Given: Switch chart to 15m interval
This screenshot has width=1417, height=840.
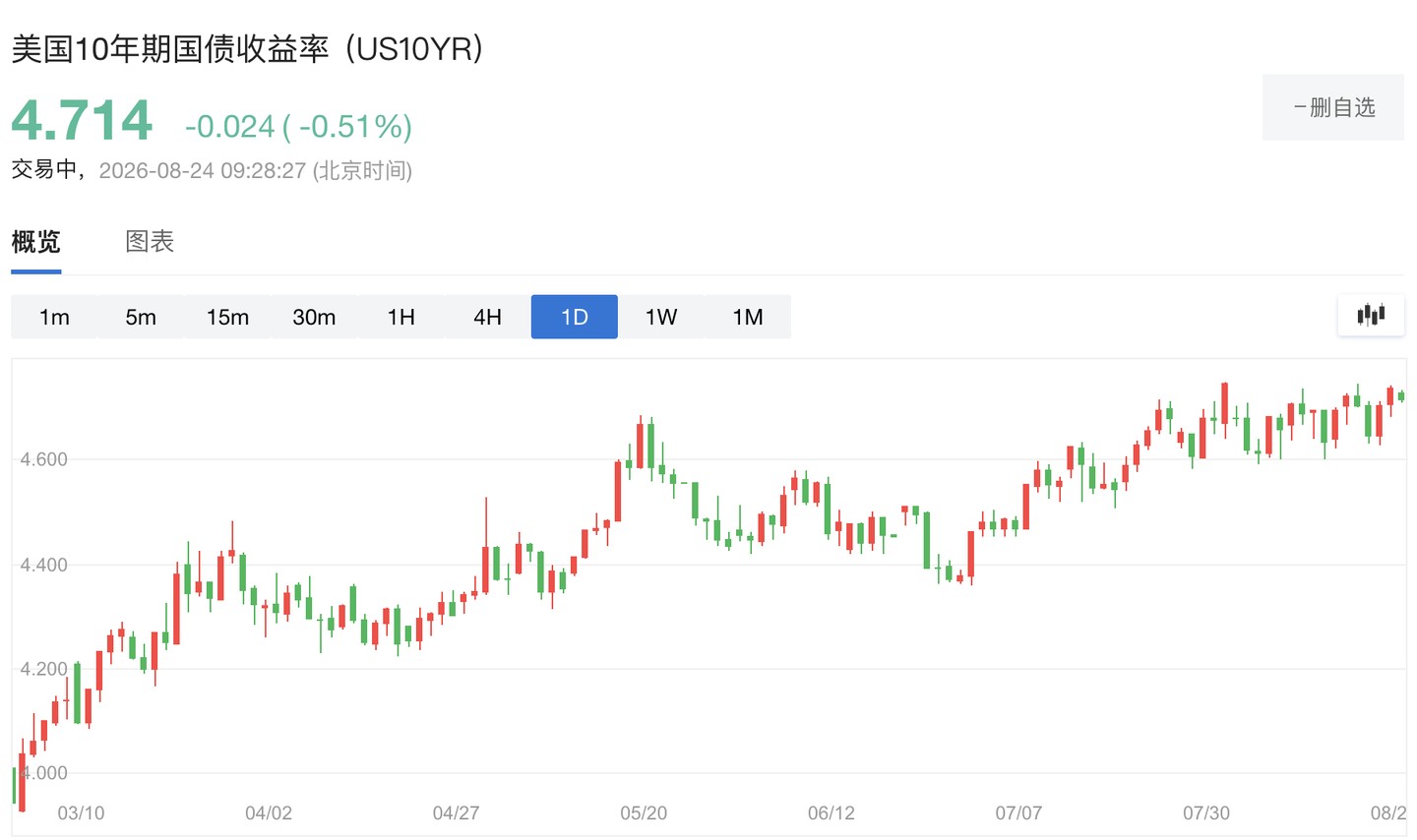Looking at the screenshot, I should click(227, 317).
